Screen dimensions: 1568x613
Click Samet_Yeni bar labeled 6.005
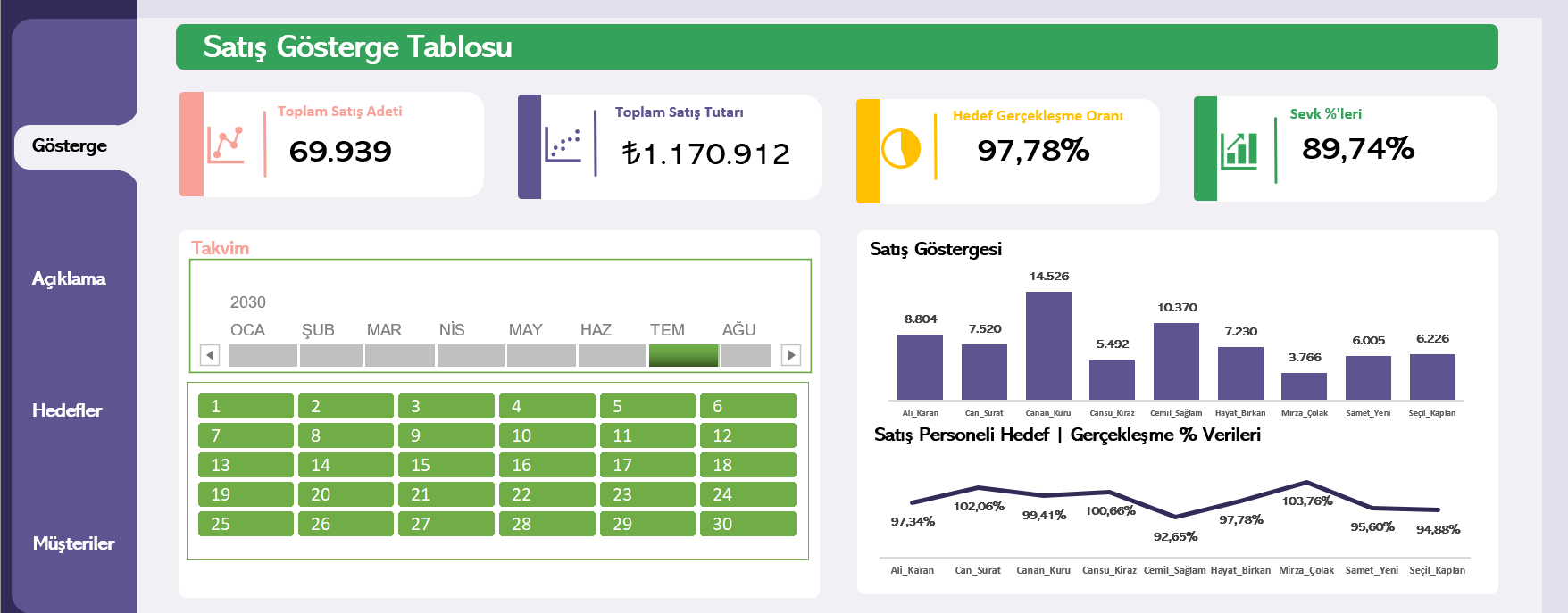[x=1368, y=377]
